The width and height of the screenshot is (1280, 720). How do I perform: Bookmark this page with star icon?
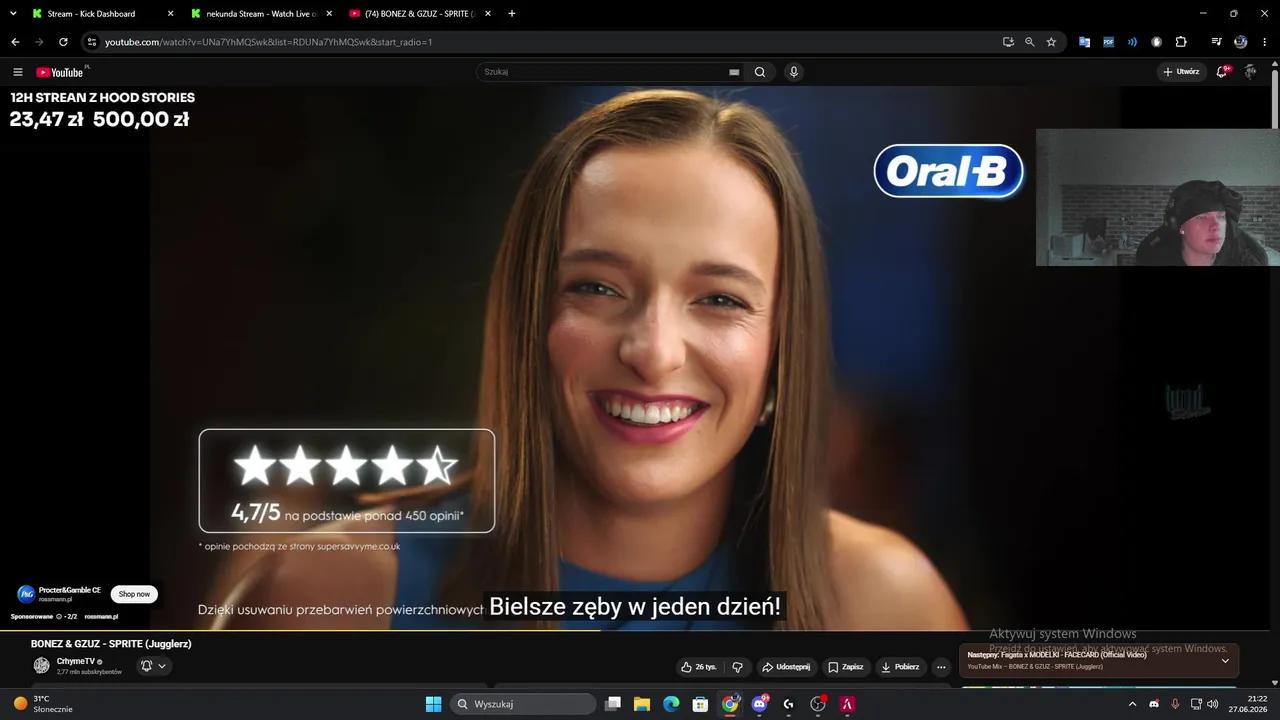coord(1051,42)
